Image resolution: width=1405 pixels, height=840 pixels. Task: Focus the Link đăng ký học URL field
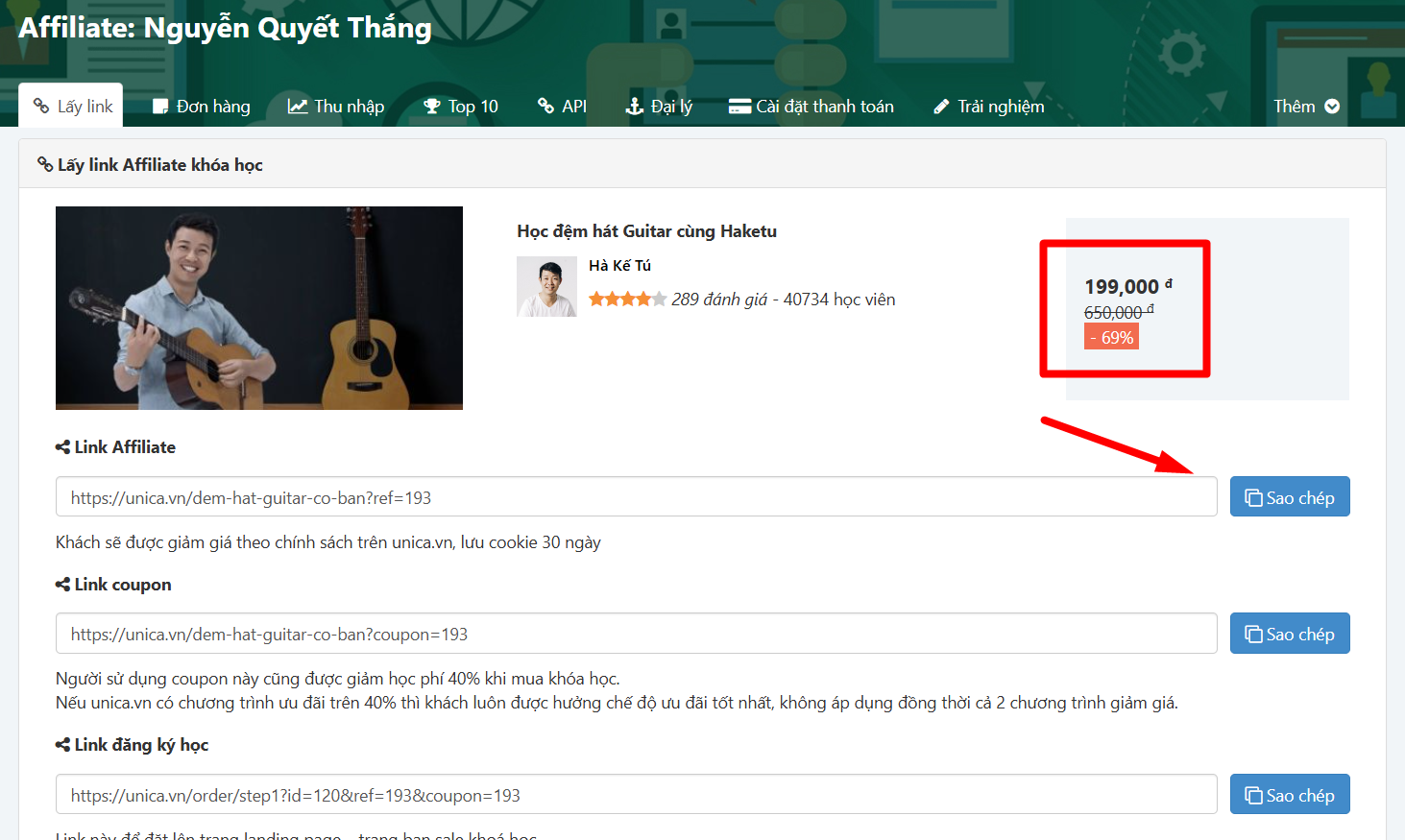(x=636, y=795)
